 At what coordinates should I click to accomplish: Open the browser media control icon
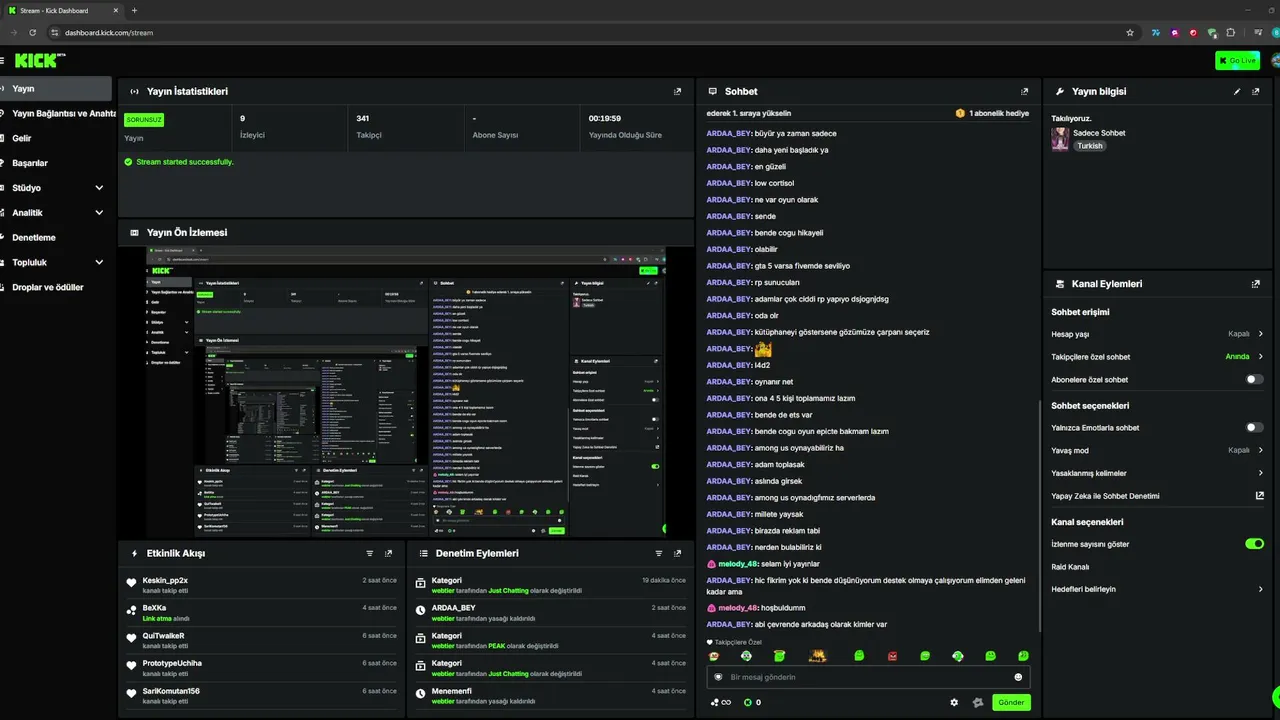[1257, 32]
